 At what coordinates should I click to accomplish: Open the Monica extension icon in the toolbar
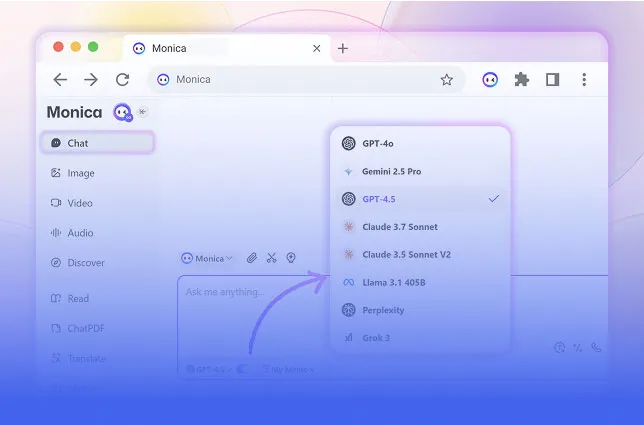click(x=490, y=79)
